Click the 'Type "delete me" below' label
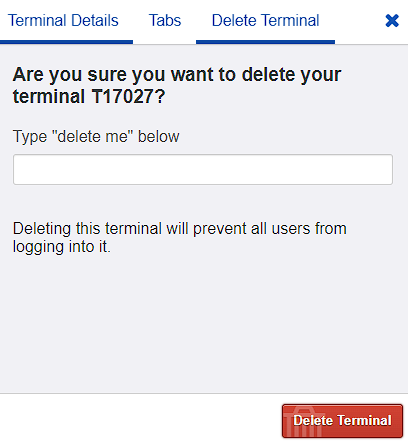408x442 pixels. tap(96, 137)
